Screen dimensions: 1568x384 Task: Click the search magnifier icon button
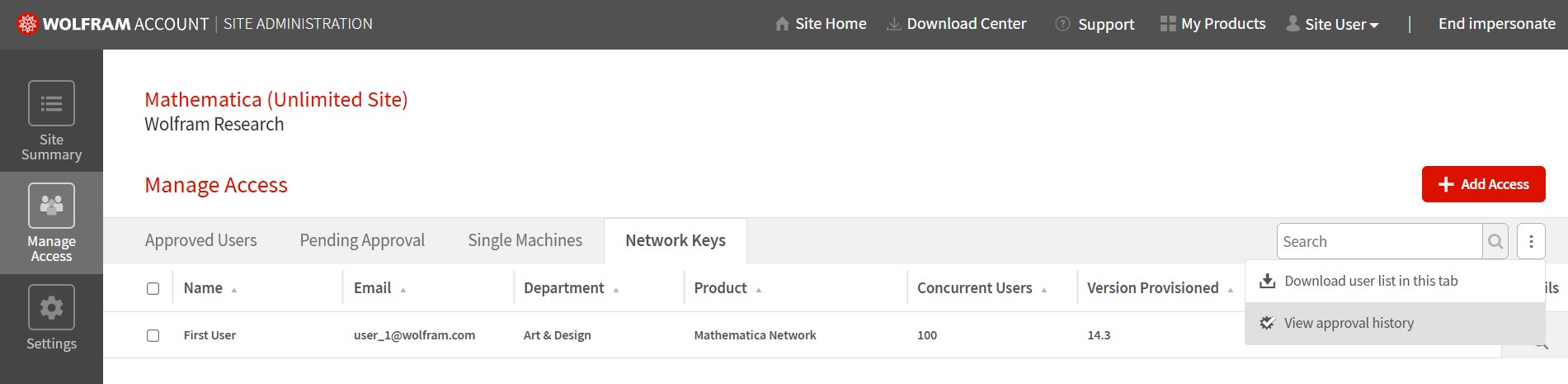pos(1495,242)
